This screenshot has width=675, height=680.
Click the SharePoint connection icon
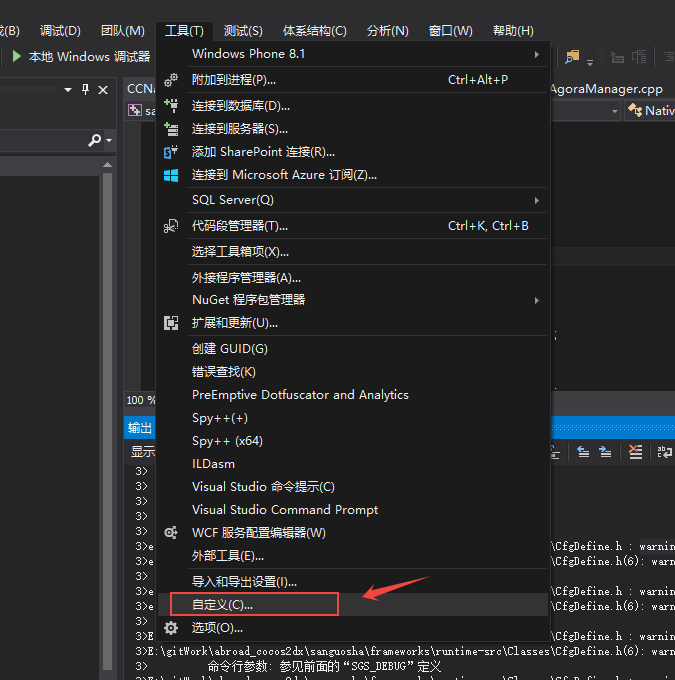171,152
